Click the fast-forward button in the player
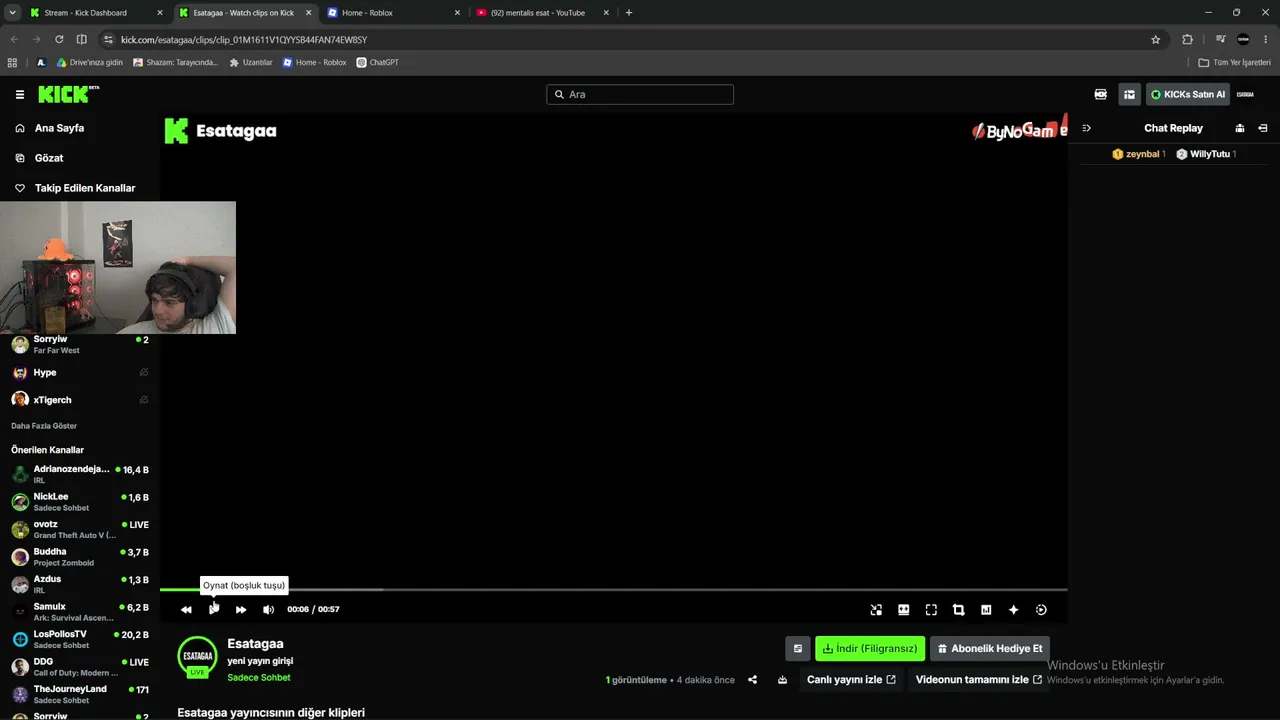Viewport: 1280px width, 720px height. 241,609
